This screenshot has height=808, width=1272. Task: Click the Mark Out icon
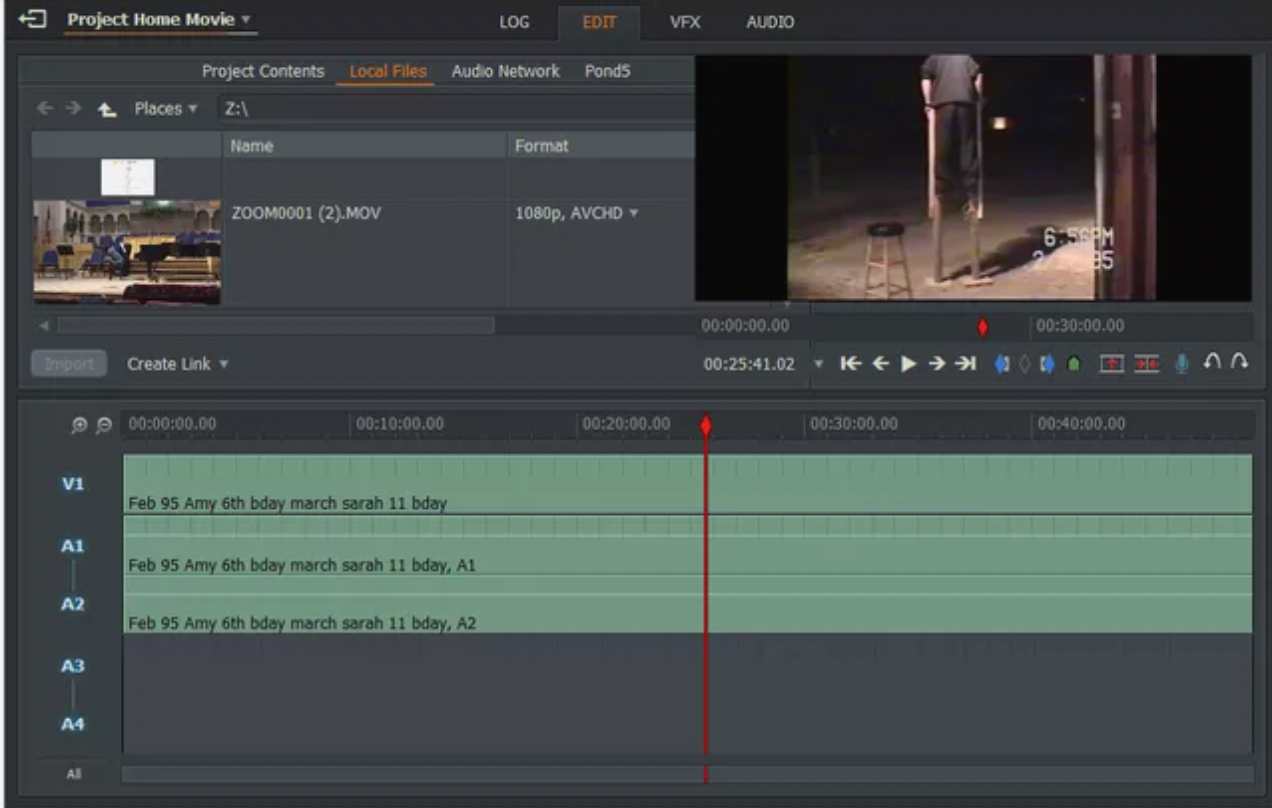coord(1047,364)
